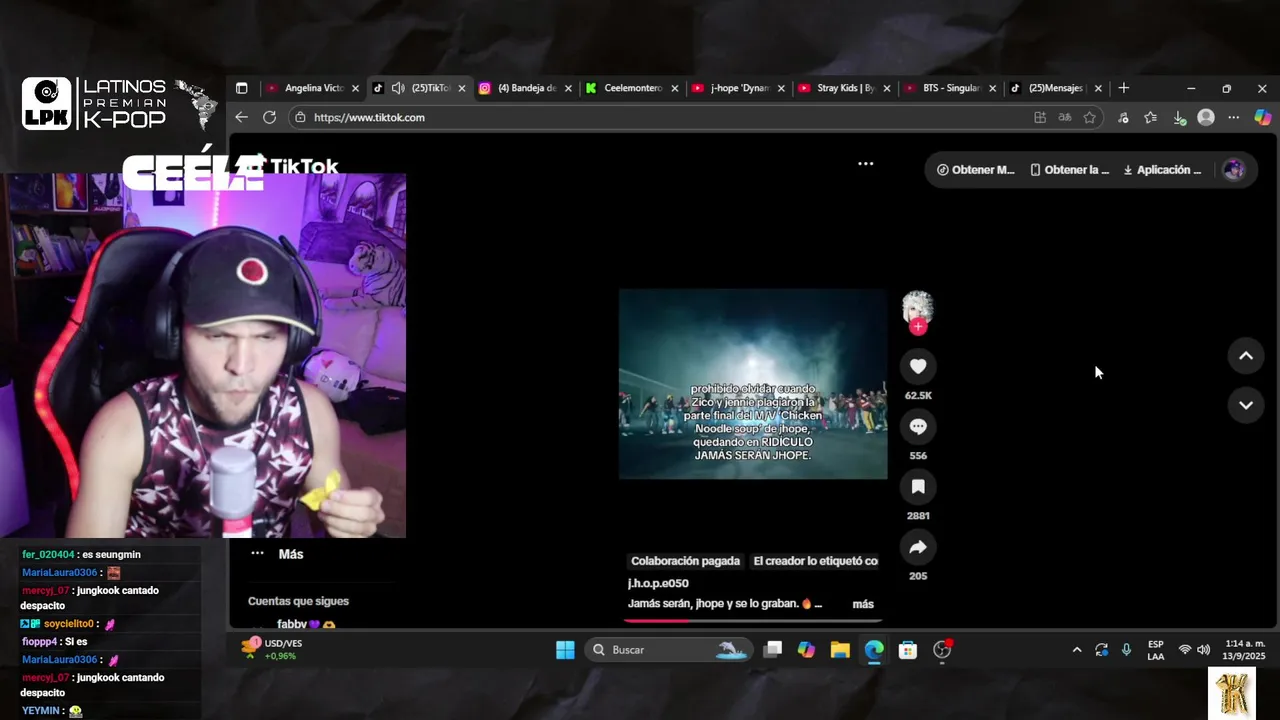Open tab actions menu icon
Viewport: 1280px width, 720px height.
(x=241, y=88)
